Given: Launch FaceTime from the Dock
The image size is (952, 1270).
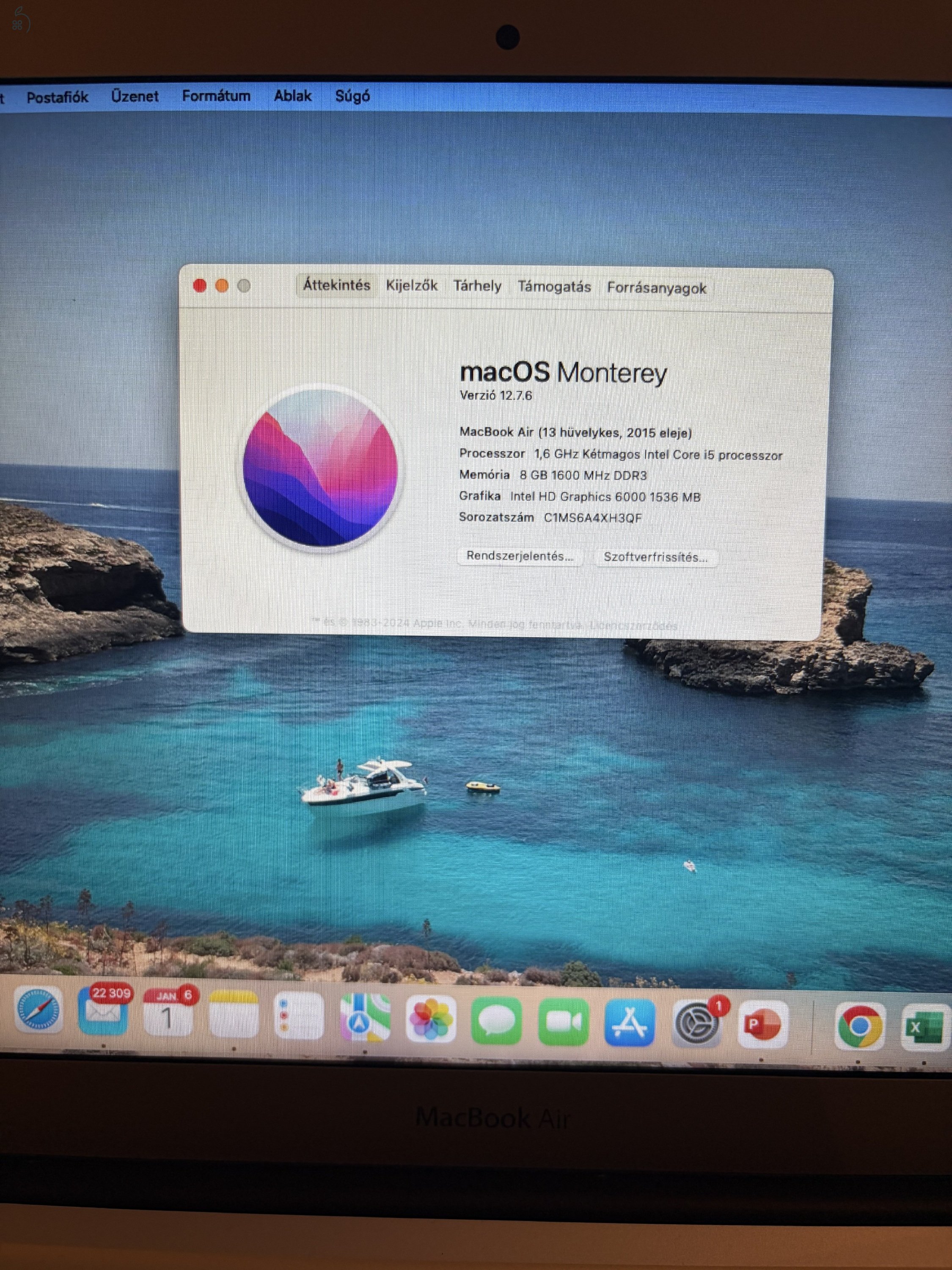Looking at the screenshot, I should (564, 1022).
